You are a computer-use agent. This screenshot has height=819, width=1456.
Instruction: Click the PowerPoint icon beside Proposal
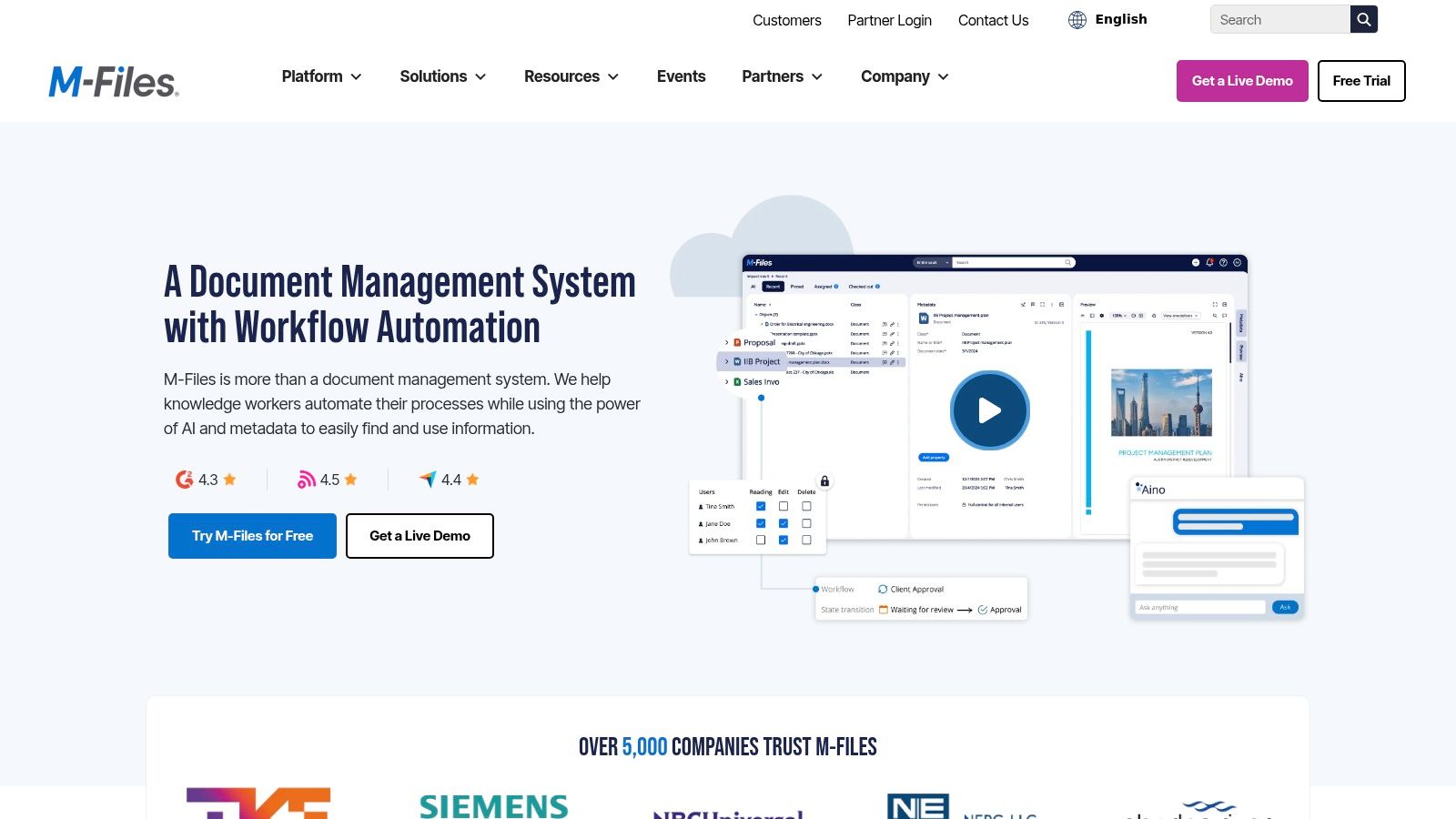tap(737, 342)
